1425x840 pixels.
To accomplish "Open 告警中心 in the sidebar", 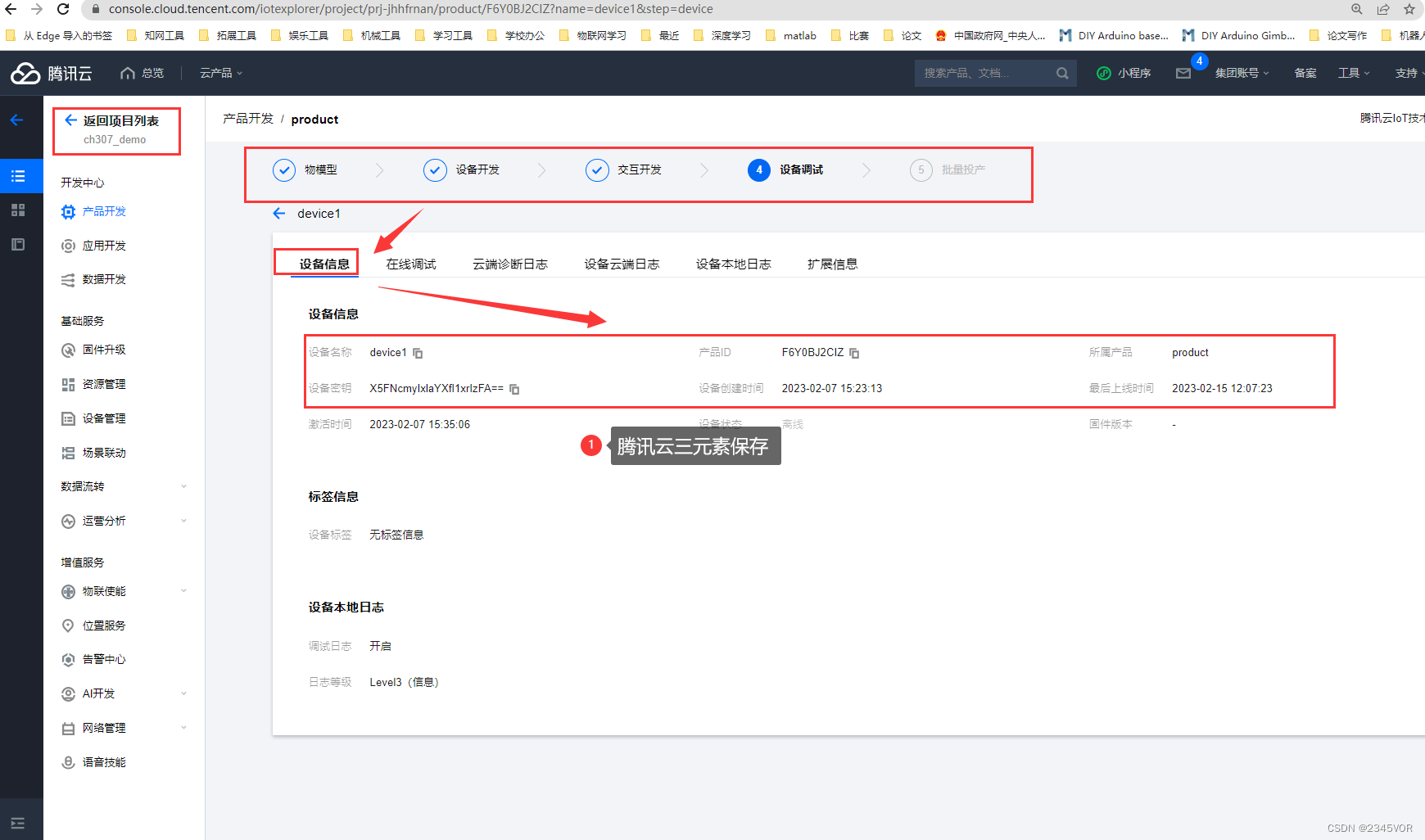I will tap(104, 659).
